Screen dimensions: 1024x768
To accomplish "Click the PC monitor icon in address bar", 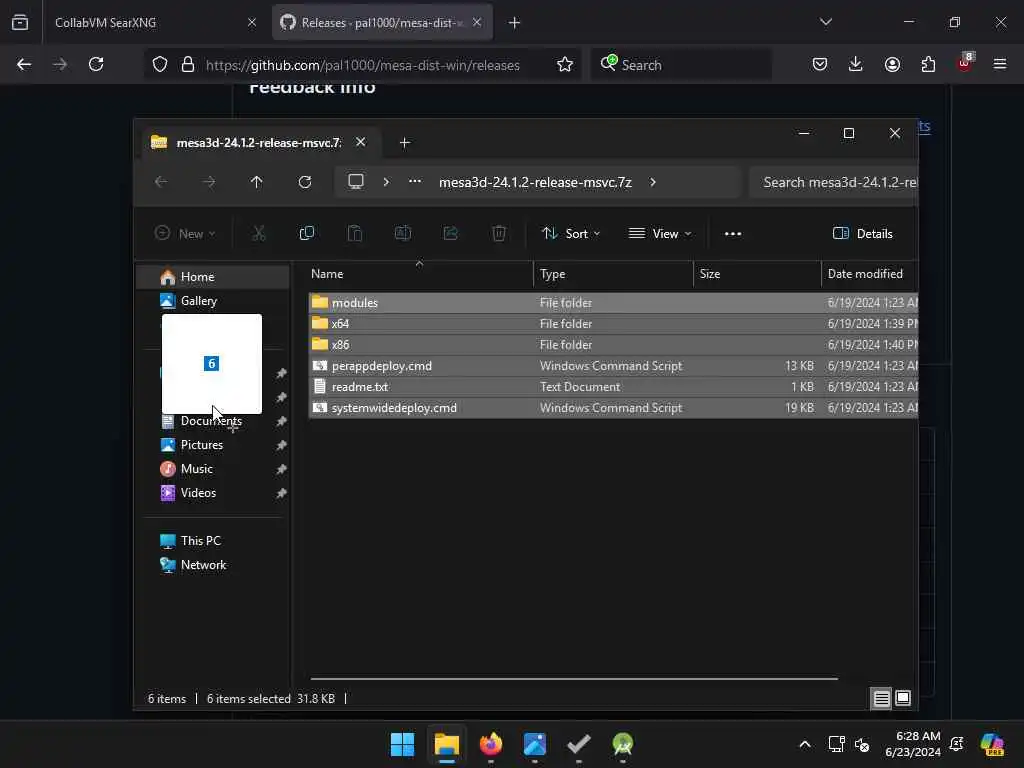I will click(356, 182).
